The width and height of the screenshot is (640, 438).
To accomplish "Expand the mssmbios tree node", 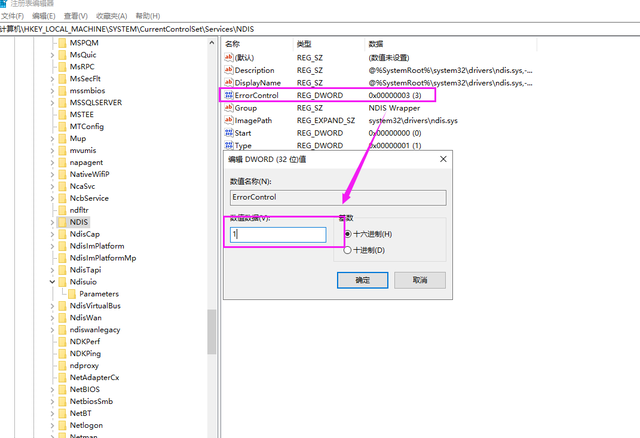I will point(52,91).
